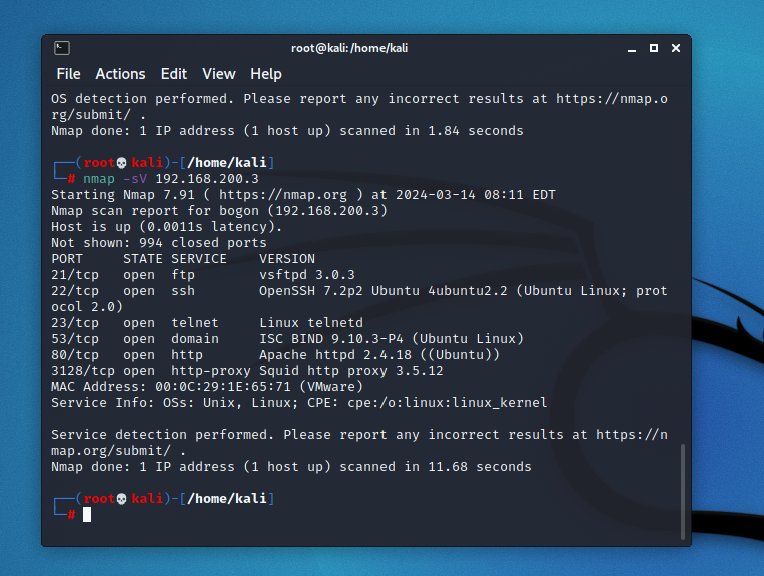The image size is (764, 576).
Task: Click the 53/tcp port entry
Action: coord(75,339)
